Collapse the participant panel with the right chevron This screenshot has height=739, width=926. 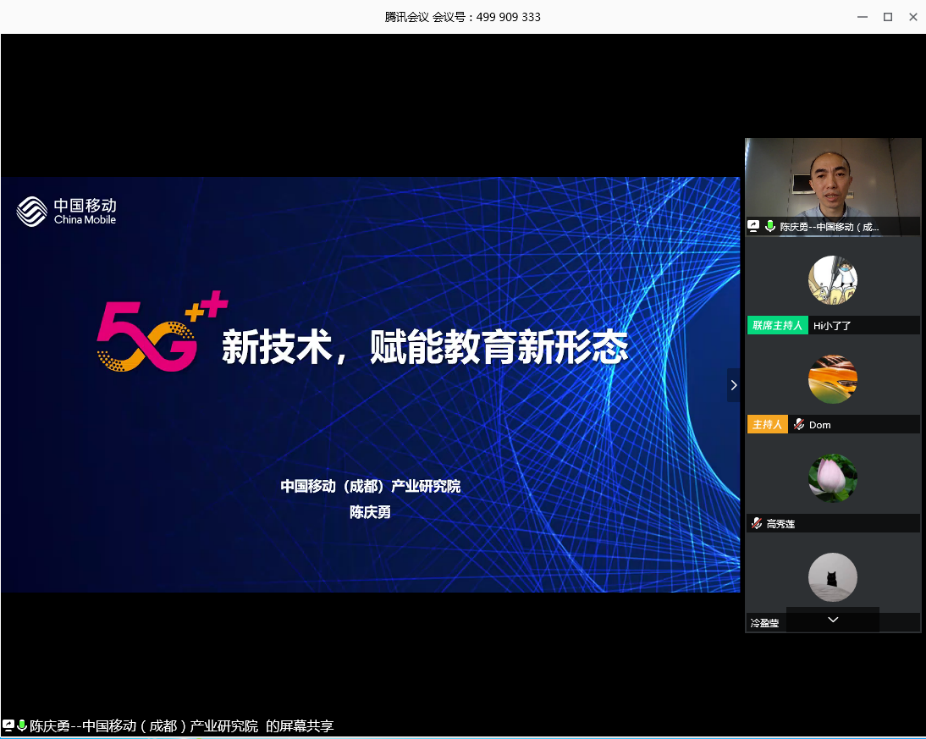coord(733,385)
